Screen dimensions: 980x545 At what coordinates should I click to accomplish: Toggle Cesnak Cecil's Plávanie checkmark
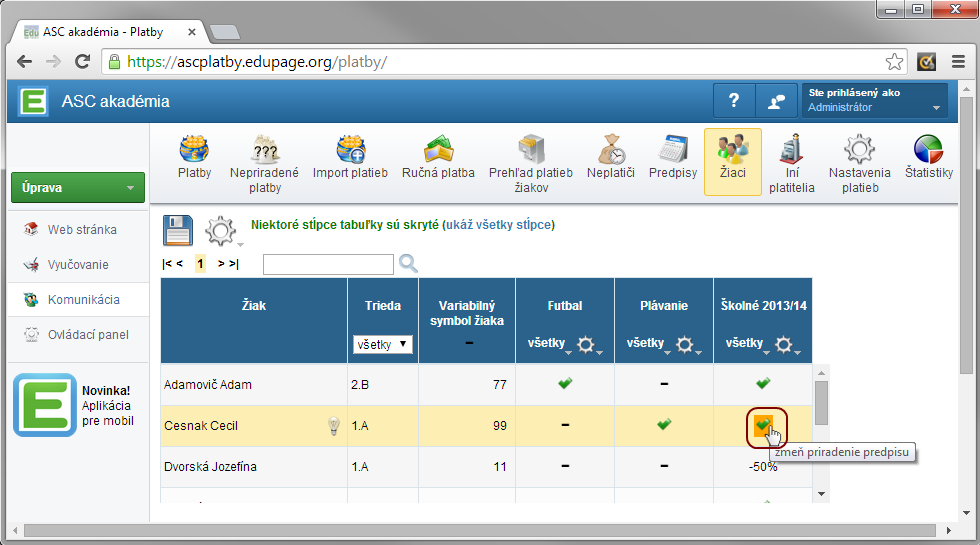coord(664,425)
